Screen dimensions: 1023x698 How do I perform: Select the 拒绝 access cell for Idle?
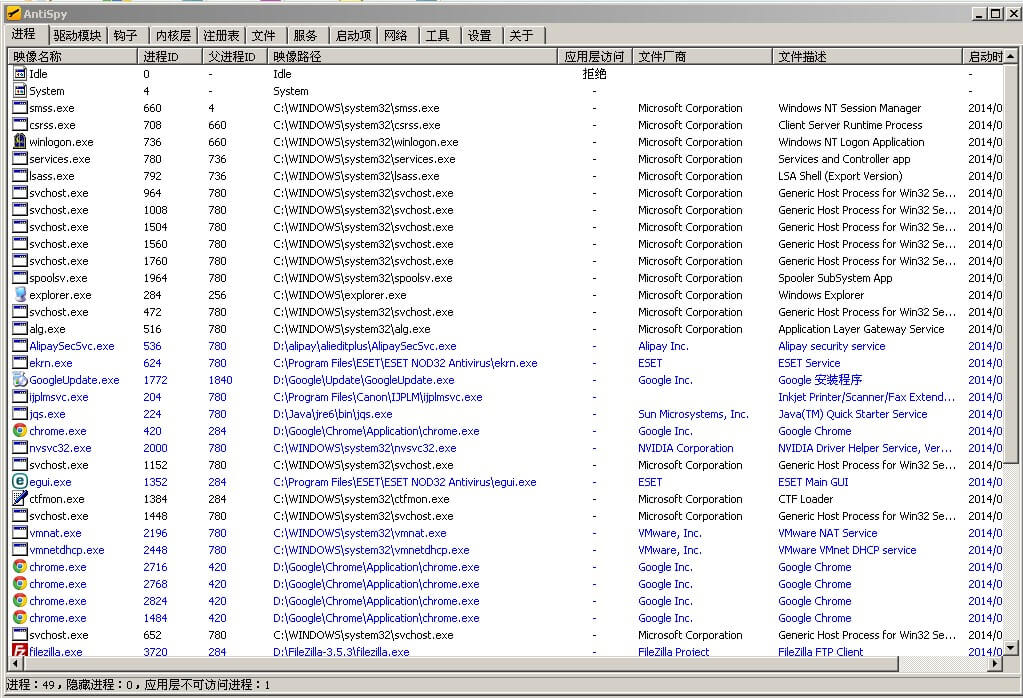[594, 74]
